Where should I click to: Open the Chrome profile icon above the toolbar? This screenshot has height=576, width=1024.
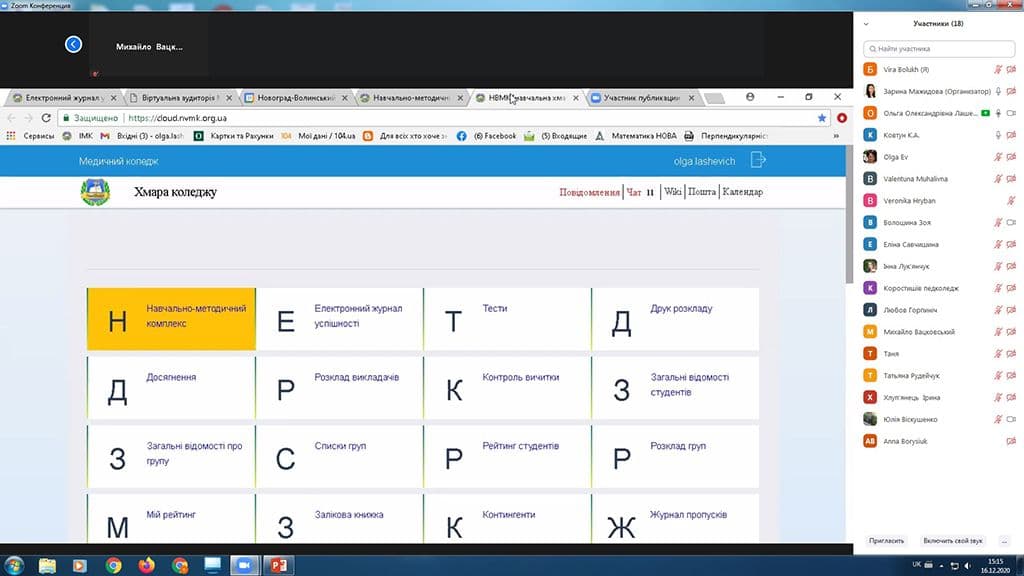click(750, 97)
